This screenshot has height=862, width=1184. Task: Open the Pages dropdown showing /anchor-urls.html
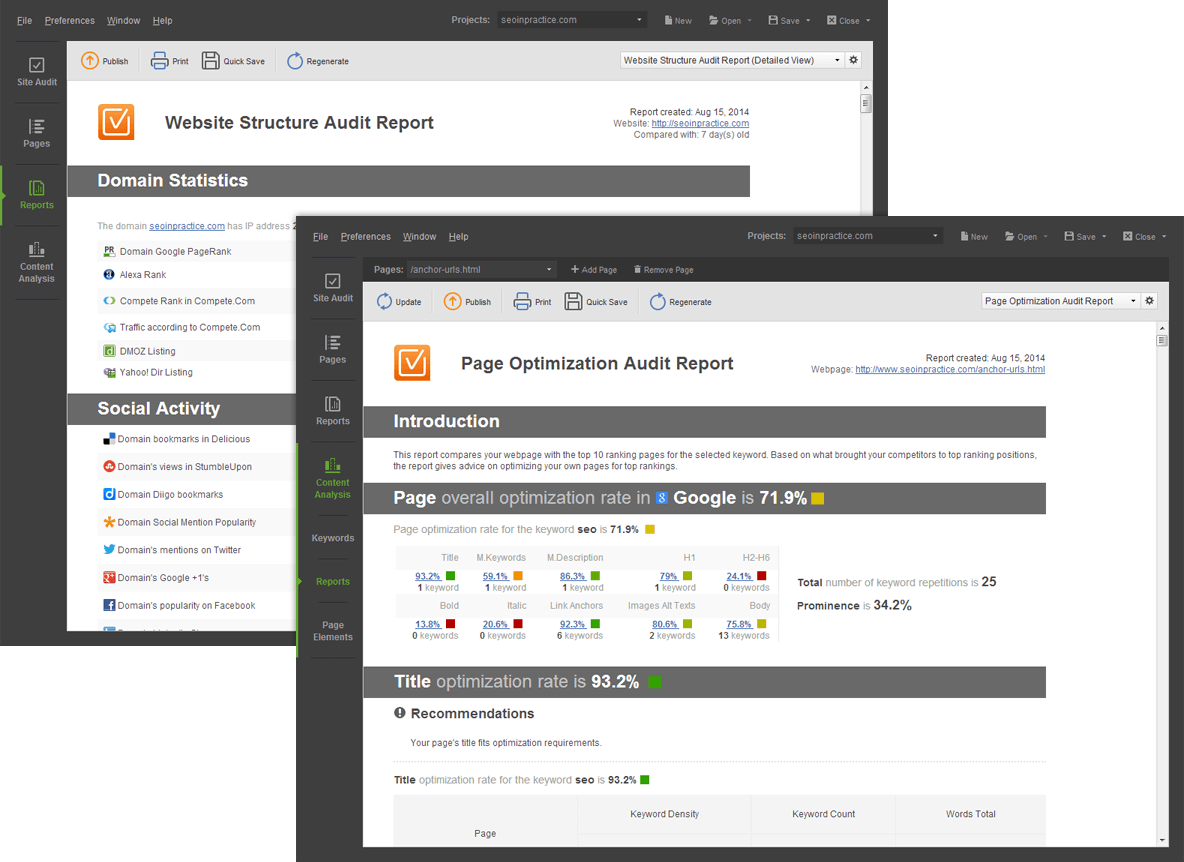pyautogui.click(x=481, y=269)
